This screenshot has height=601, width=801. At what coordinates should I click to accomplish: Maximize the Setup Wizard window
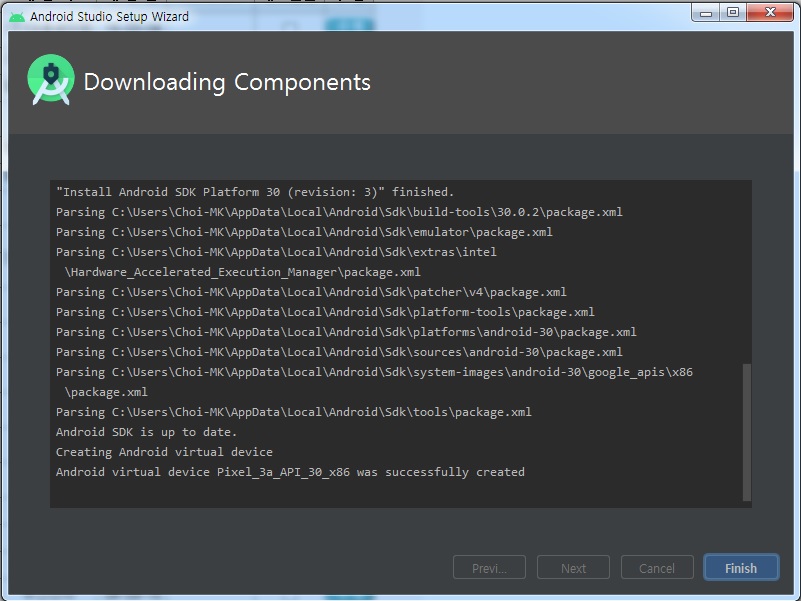coord(733,12)
